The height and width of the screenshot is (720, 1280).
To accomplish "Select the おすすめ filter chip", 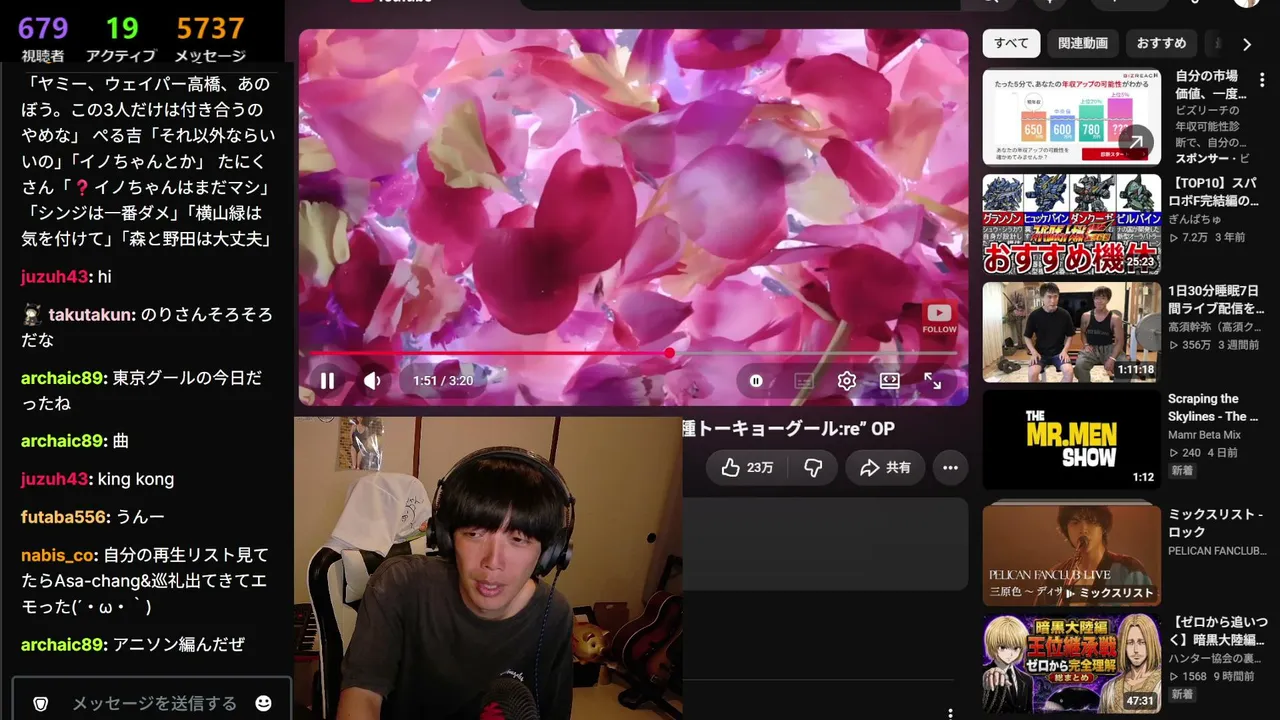I will click(1161, 44).
